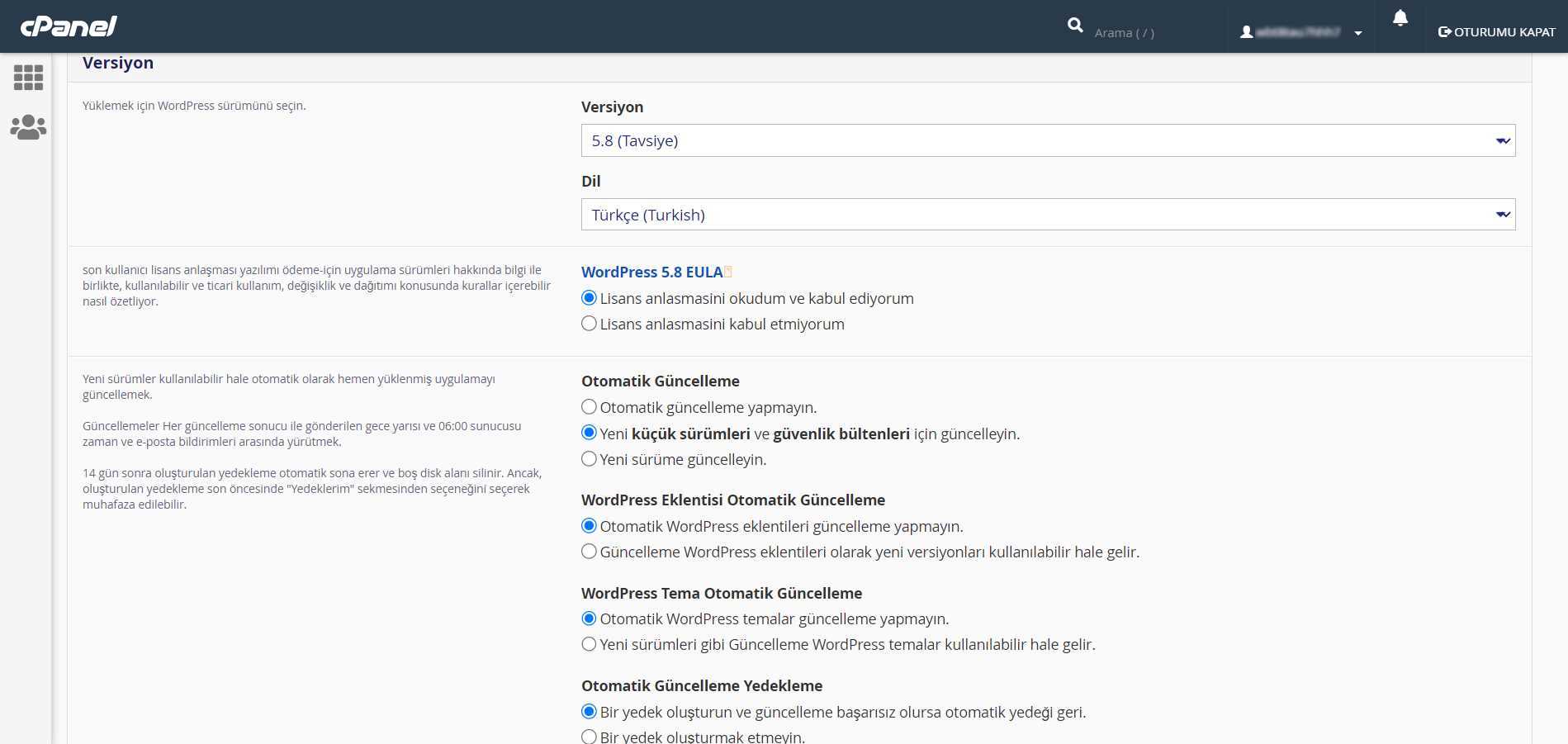The width and height of the screenshot is (1568, 744).
Task: Click 'WordPress Eklentisi Otomatik Güncelleme' heading
Action: point(733,500)
